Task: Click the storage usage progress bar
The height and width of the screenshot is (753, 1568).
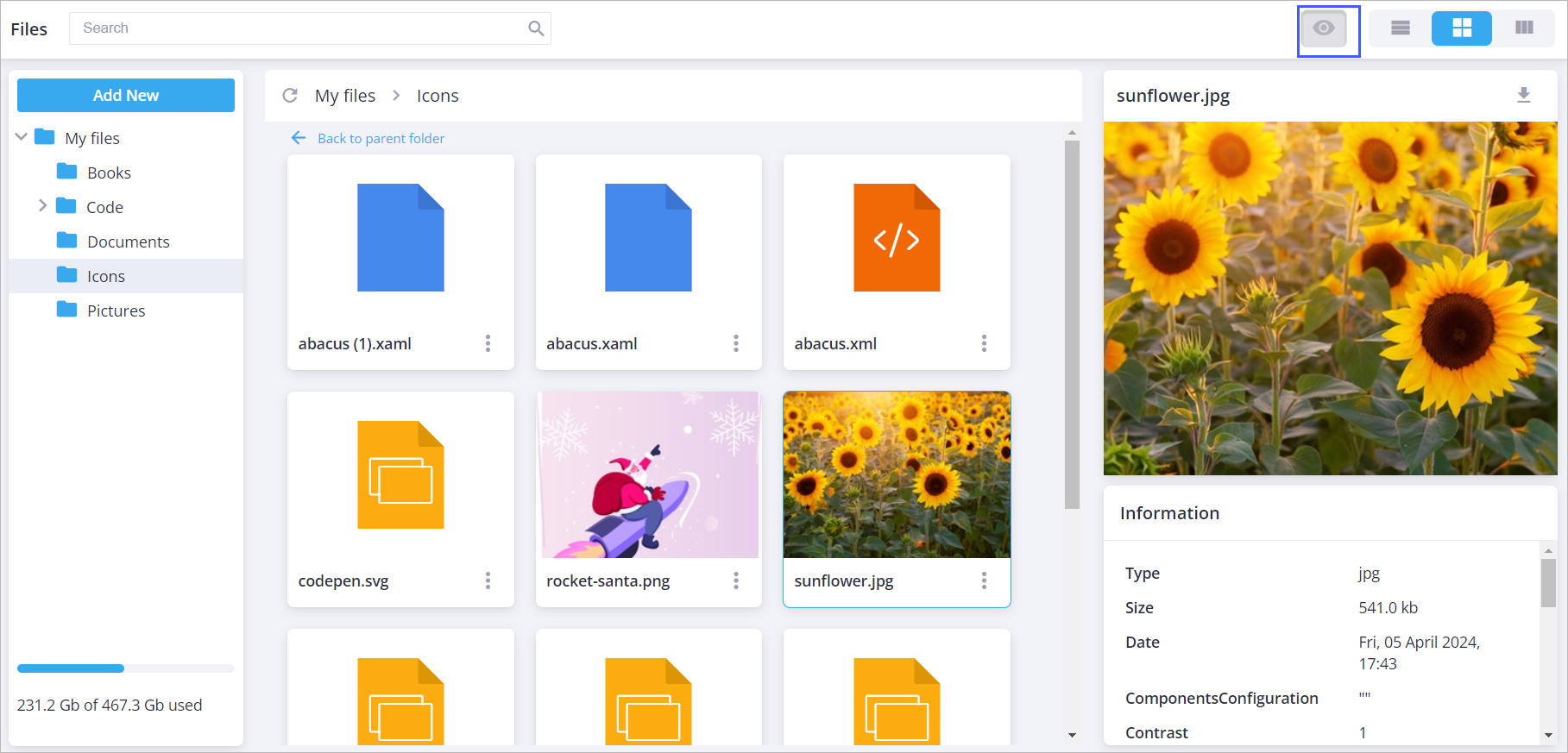Action: click(126, 668)
